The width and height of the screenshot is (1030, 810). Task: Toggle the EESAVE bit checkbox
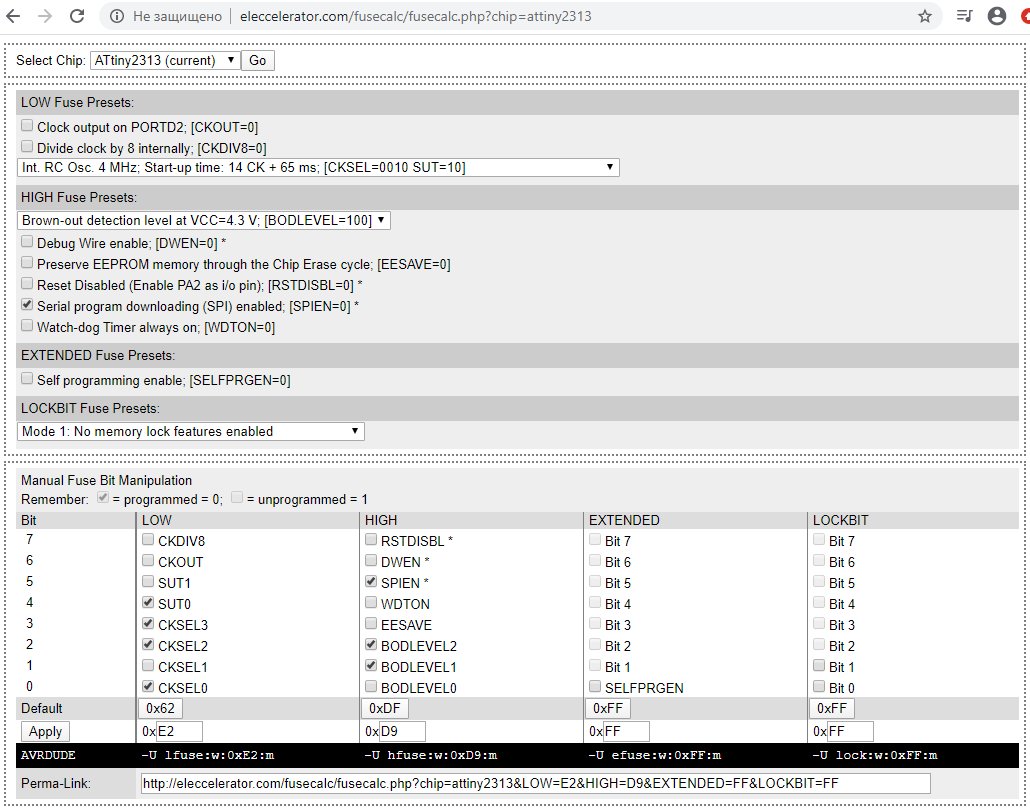click(371, 623)
